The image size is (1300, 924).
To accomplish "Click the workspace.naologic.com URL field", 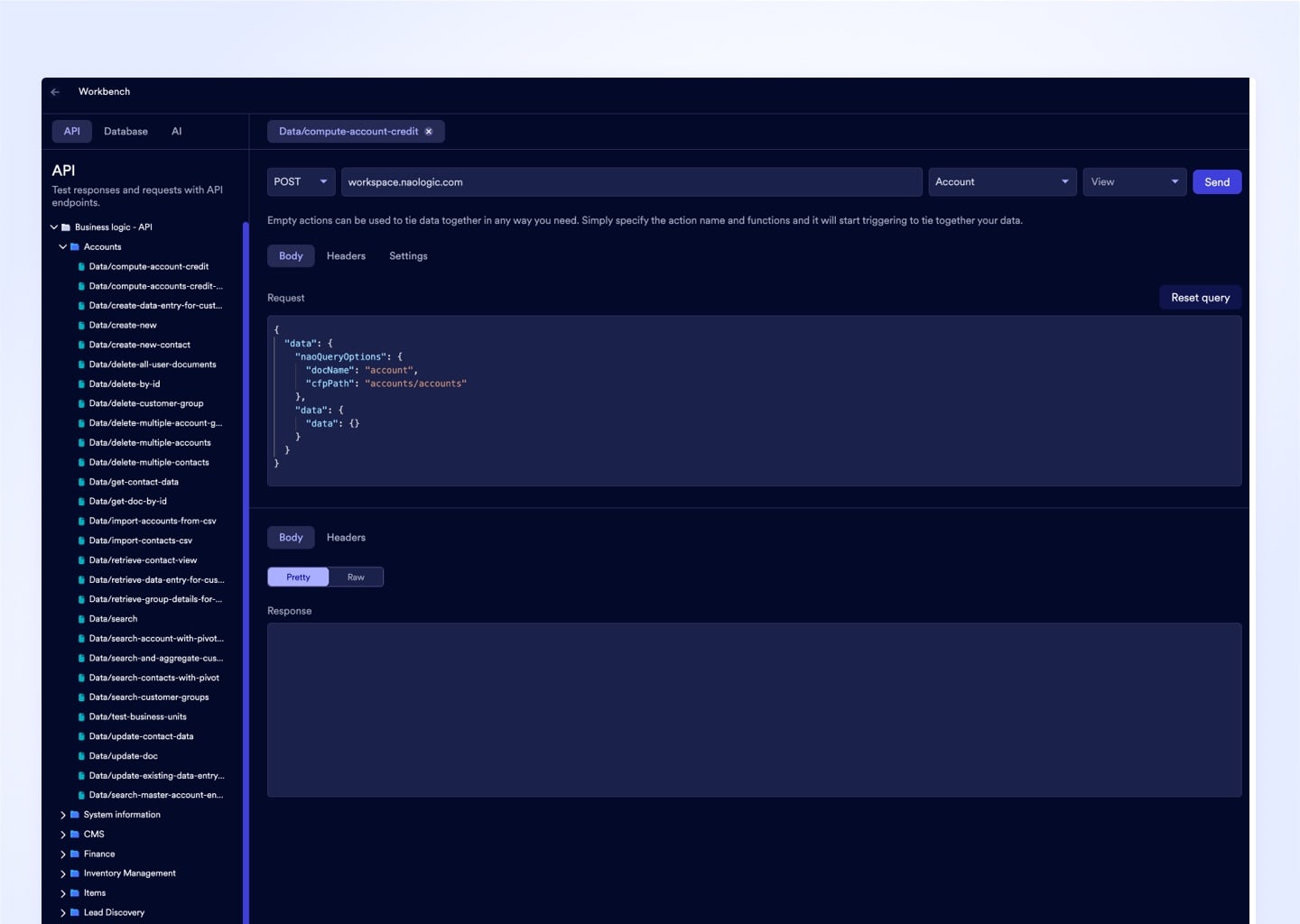I will pos(631,182).
